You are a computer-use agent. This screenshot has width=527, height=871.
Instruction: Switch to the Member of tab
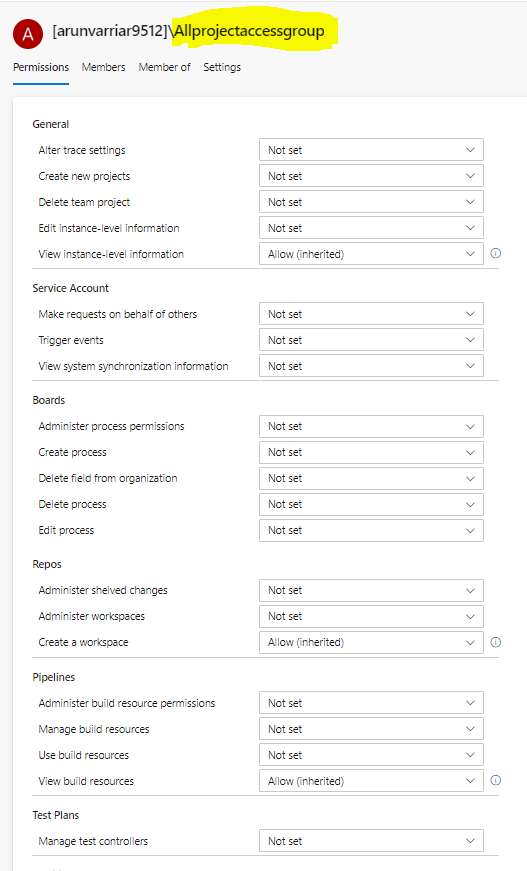(x=164, y=67)
